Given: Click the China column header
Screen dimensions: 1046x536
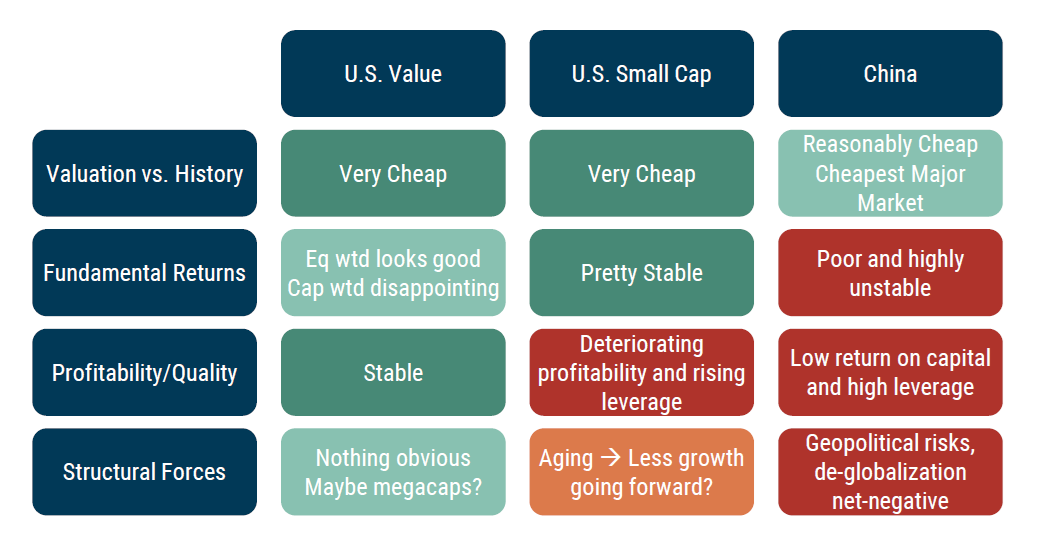Looking at the screenshot, I should pos(890,74).
